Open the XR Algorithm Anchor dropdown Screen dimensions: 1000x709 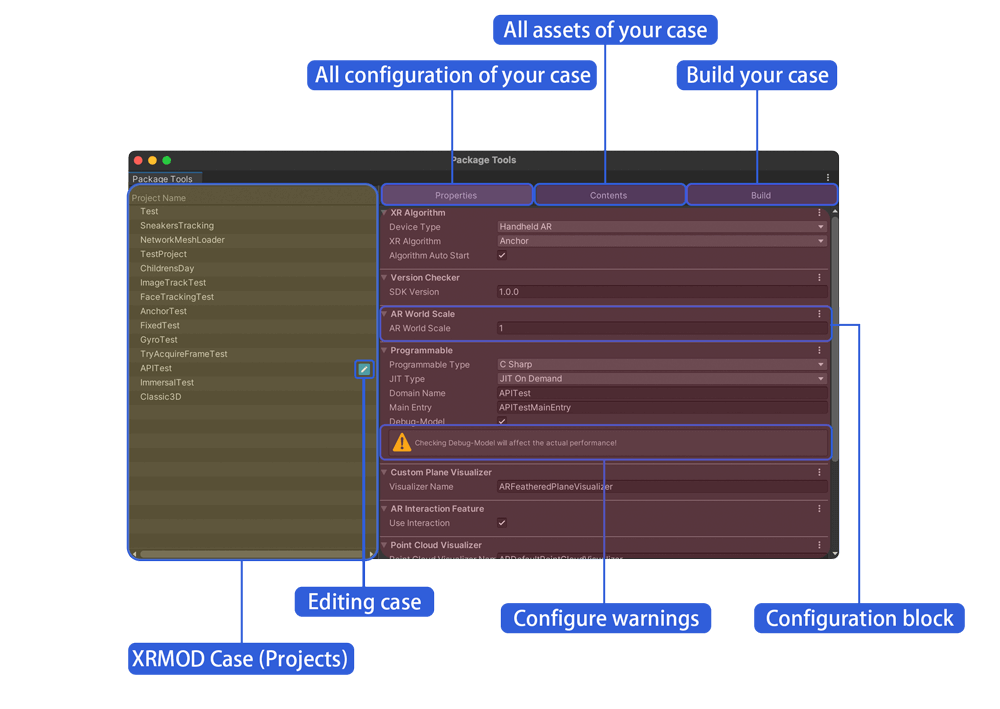662,241
